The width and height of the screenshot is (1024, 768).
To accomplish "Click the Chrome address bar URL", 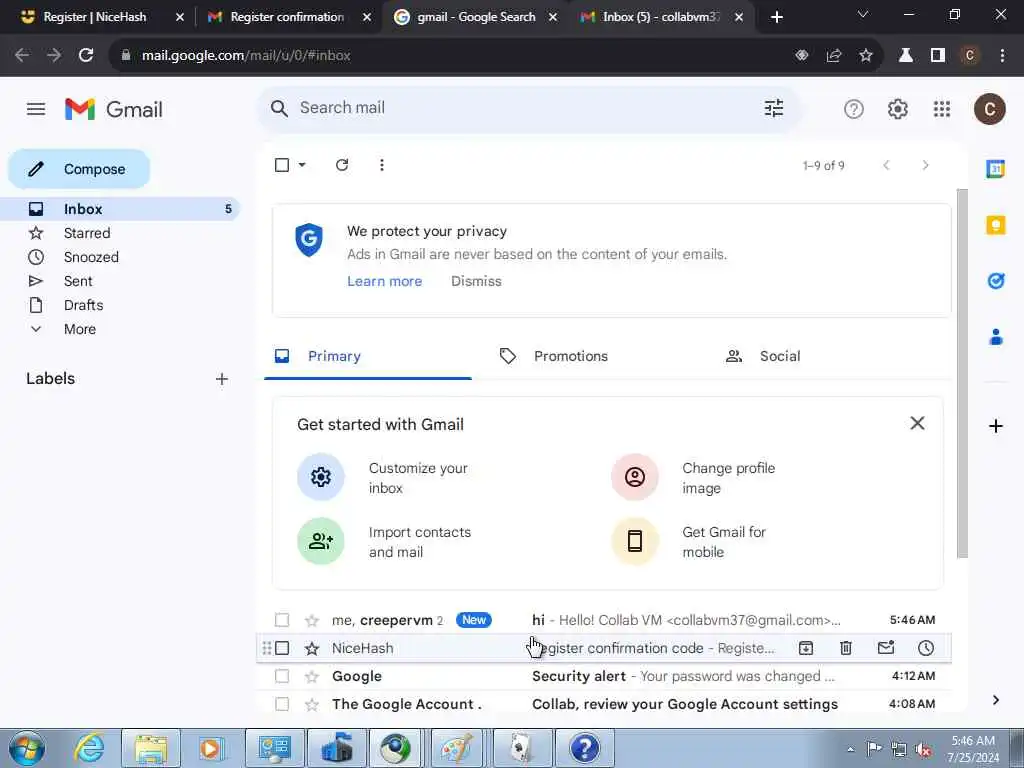I will [246, 56].
